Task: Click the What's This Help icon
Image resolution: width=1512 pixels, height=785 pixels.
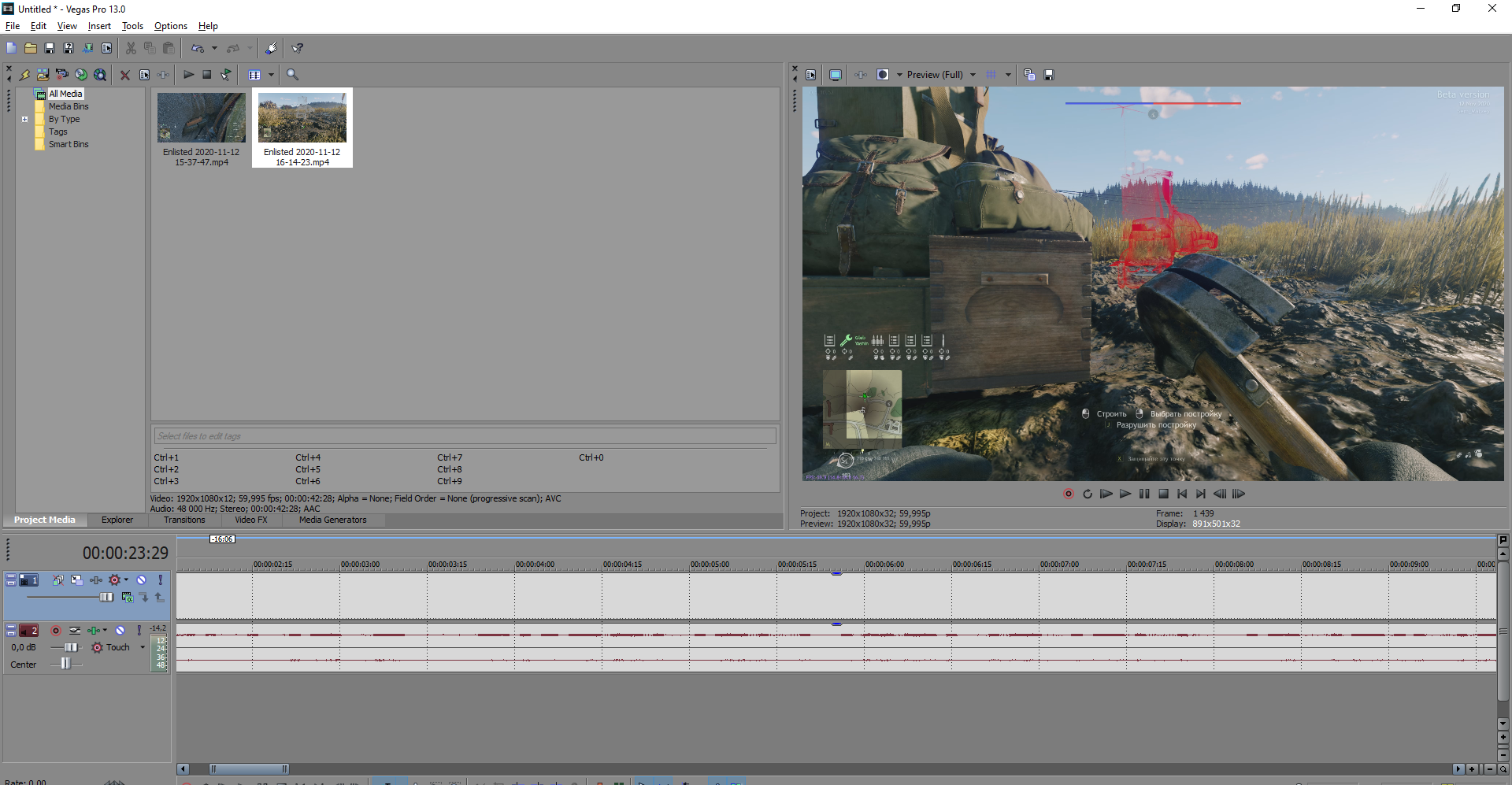Action: 298,48
